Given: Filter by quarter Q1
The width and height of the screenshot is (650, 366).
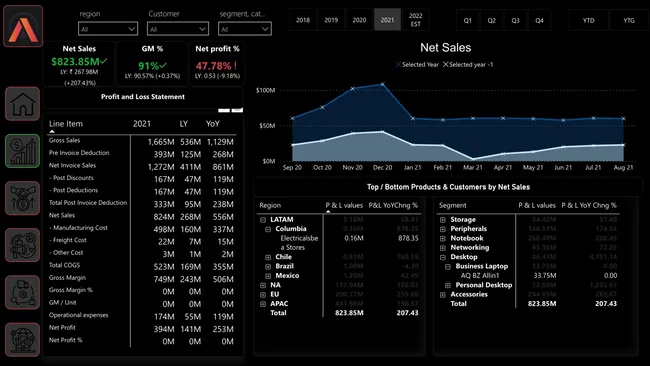Looking at the screenshot, I should [x=468, y=20].
